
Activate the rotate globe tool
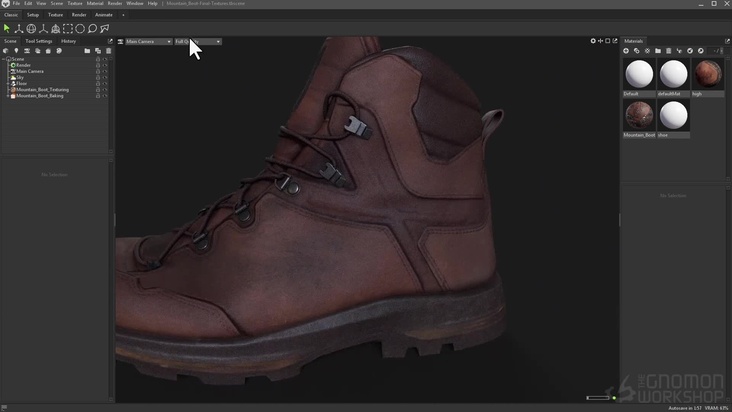coord(31,28)
